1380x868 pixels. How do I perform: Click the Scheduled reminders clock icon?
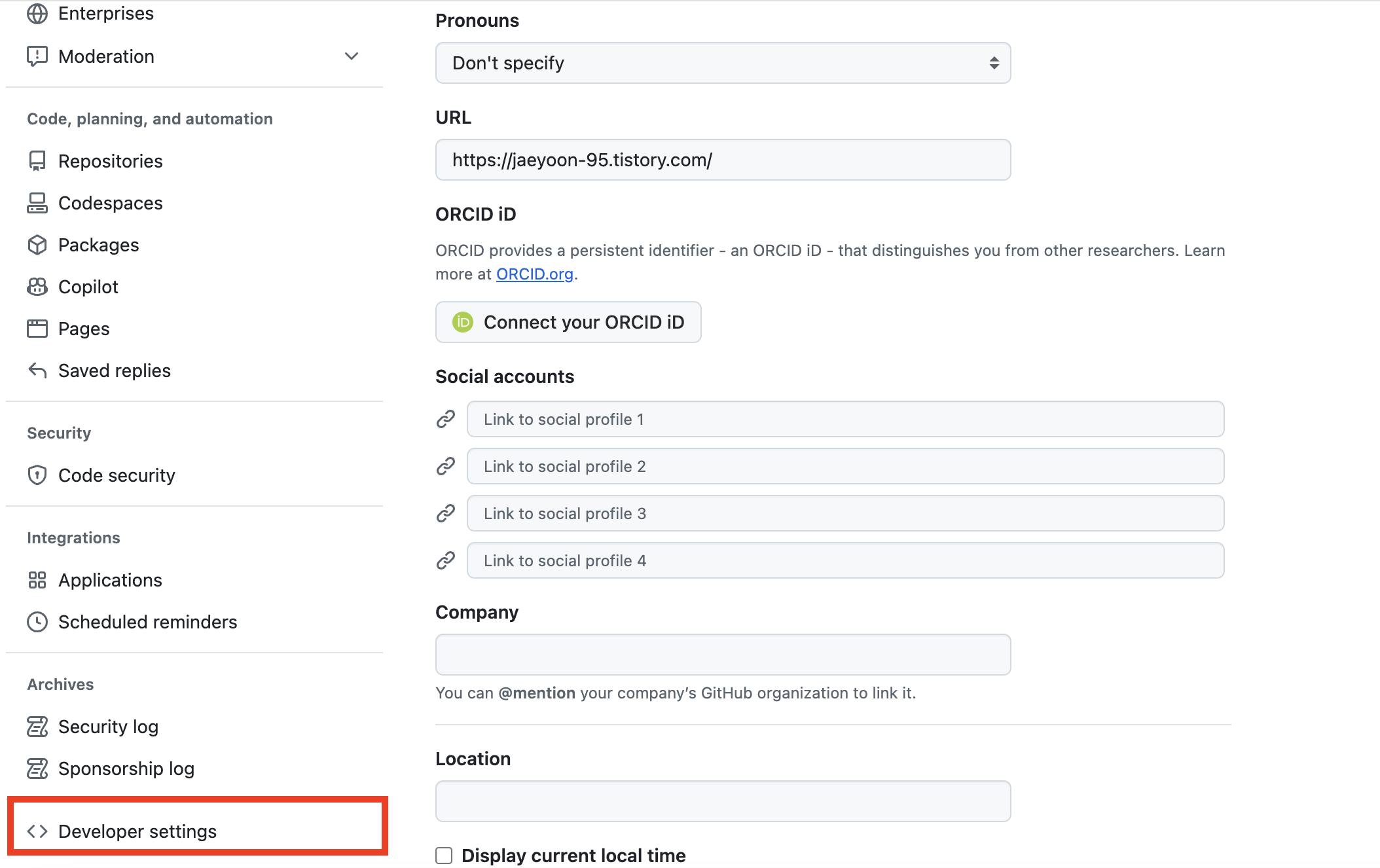(x=37, y=622)
